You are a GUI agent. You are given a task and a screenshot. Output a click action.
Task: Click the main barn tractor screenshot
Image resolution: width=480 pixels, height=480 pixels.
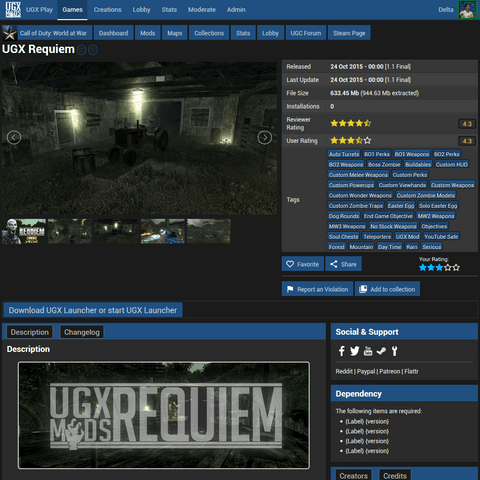[x=139, y=138]
